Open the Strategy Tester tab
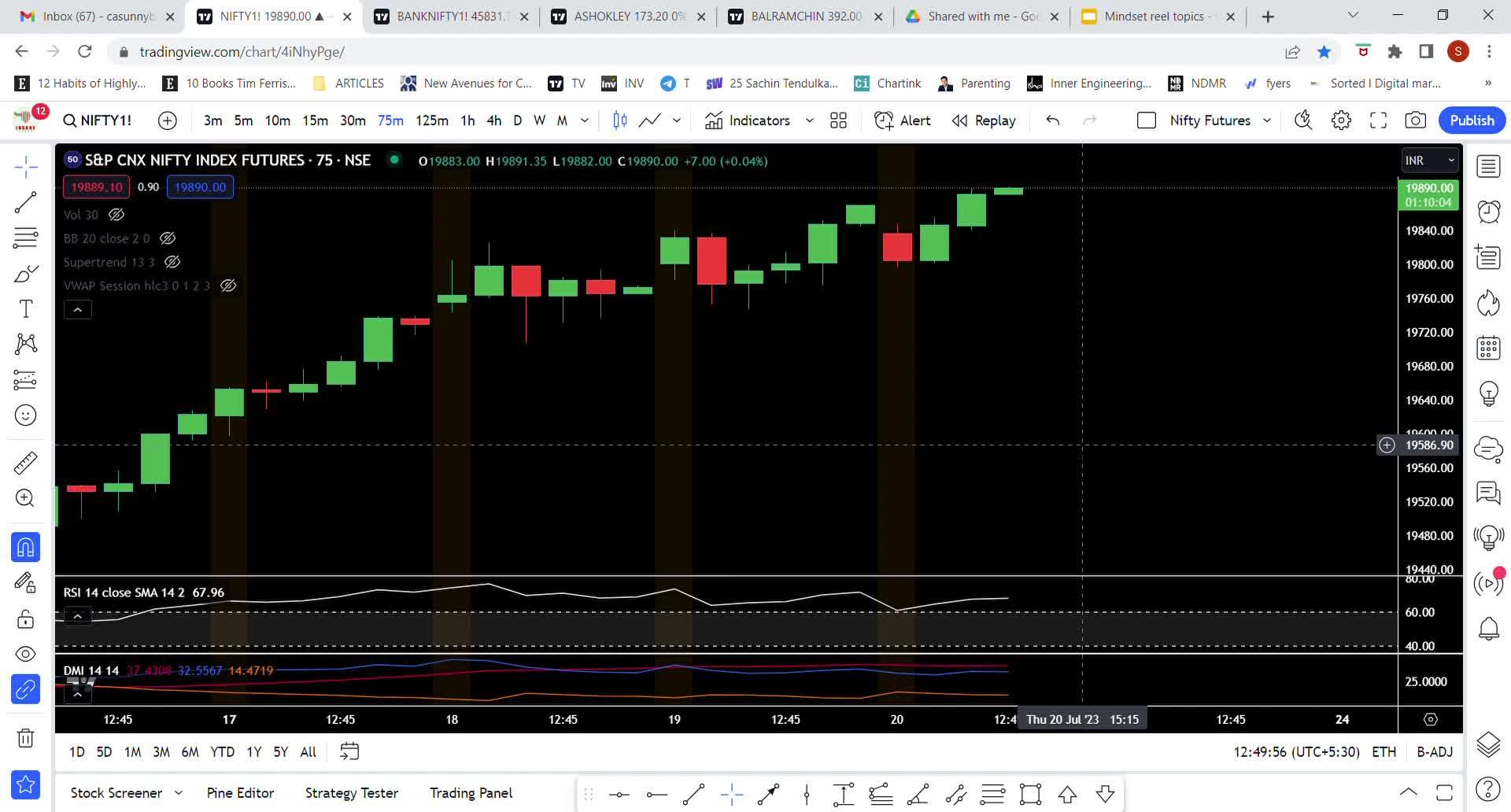 pos(352,793)
